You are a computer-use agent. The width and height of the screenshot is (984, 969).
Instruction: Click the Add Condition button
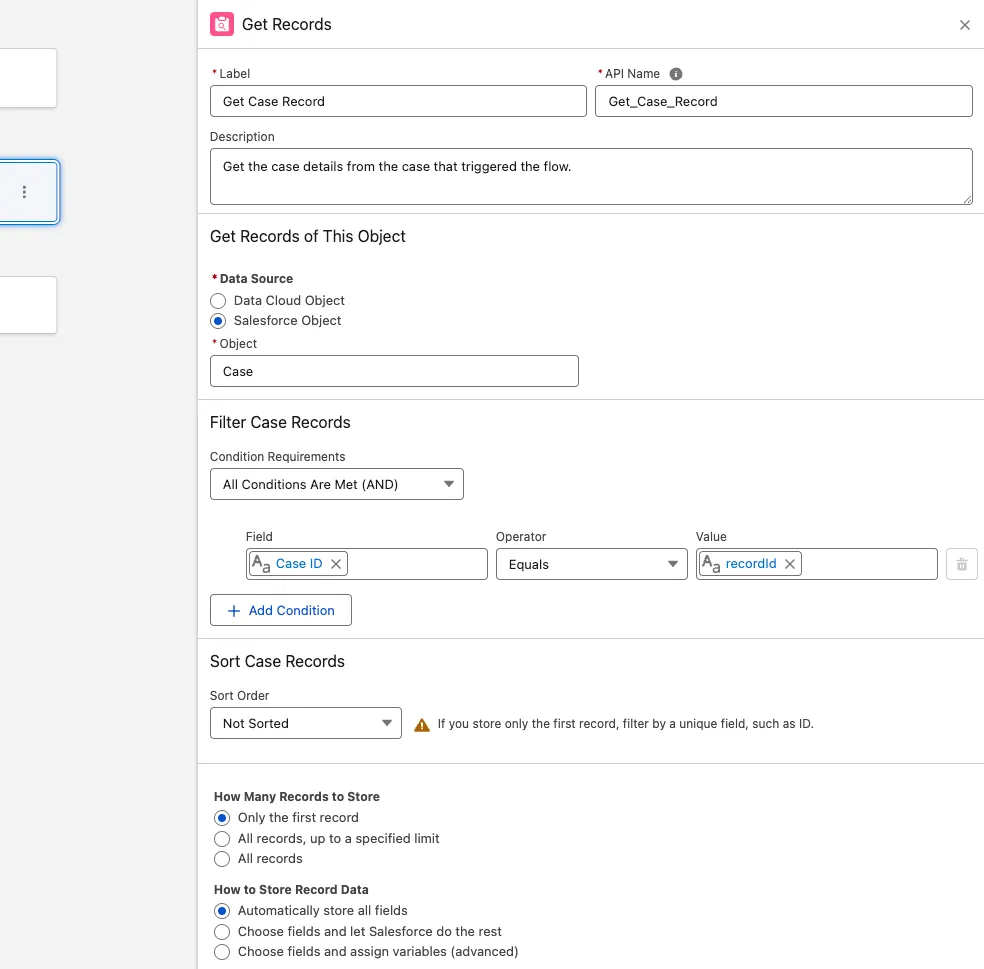(x=280, y=610)
